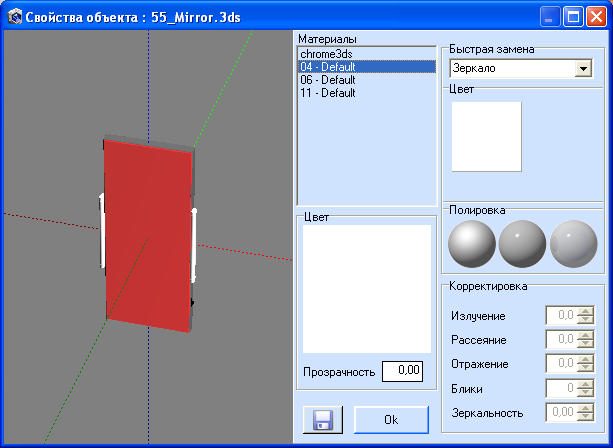Click the Блики value field
Image resolution: width=613 pixels, height=448 pixels.
pos(561,388)
